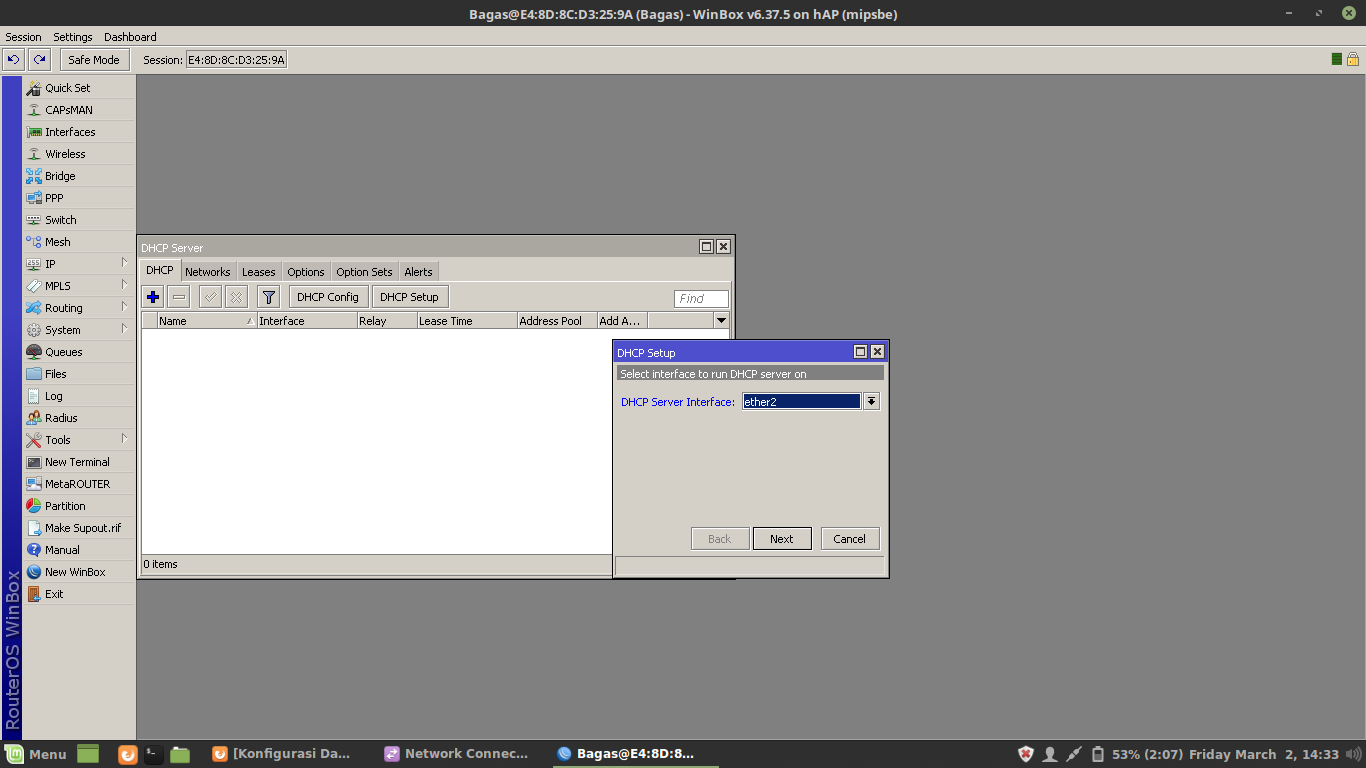Click Cancel in DHCP Setup dialog
The width and height of the screenshot is (1366, 768).
click(x=850, y=539)
